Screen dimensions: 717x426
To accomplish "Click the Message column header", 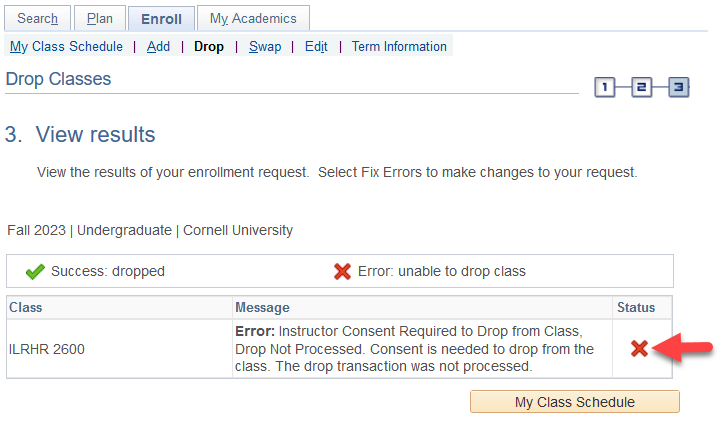I will click(x=262, y=307).
